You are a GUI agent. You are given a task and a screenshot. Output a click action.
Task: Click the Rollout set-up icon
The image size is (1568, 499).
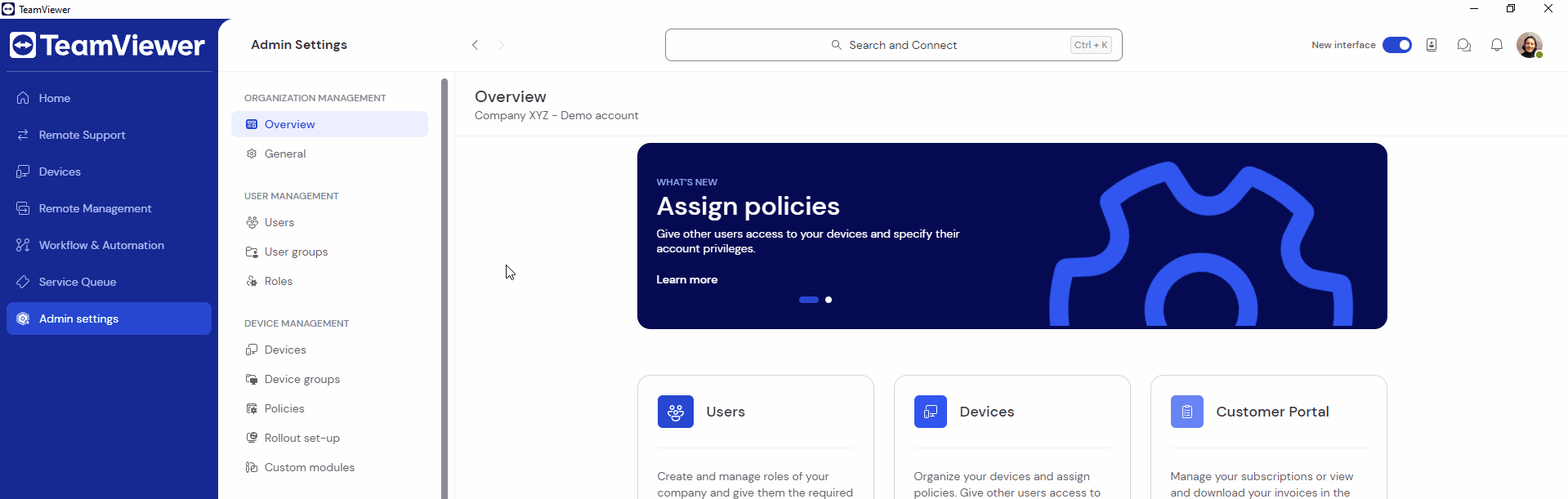[252, 438]
